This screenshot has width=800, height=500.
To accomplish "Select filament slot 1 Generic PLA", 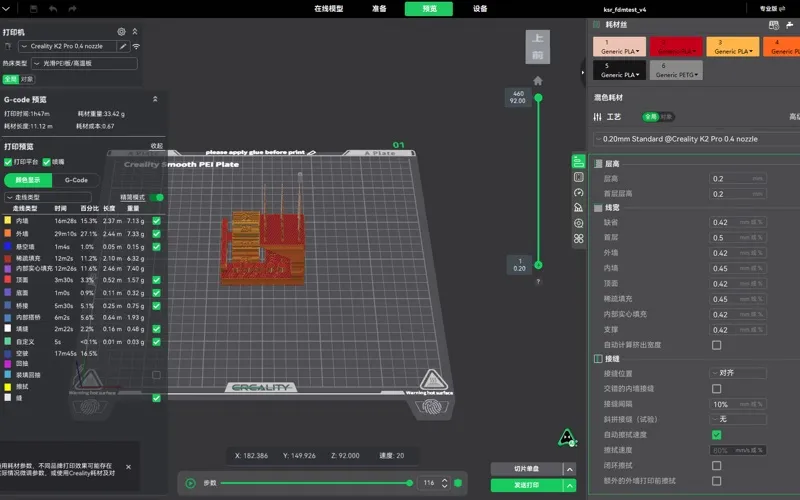I will (x=619, y=46).
